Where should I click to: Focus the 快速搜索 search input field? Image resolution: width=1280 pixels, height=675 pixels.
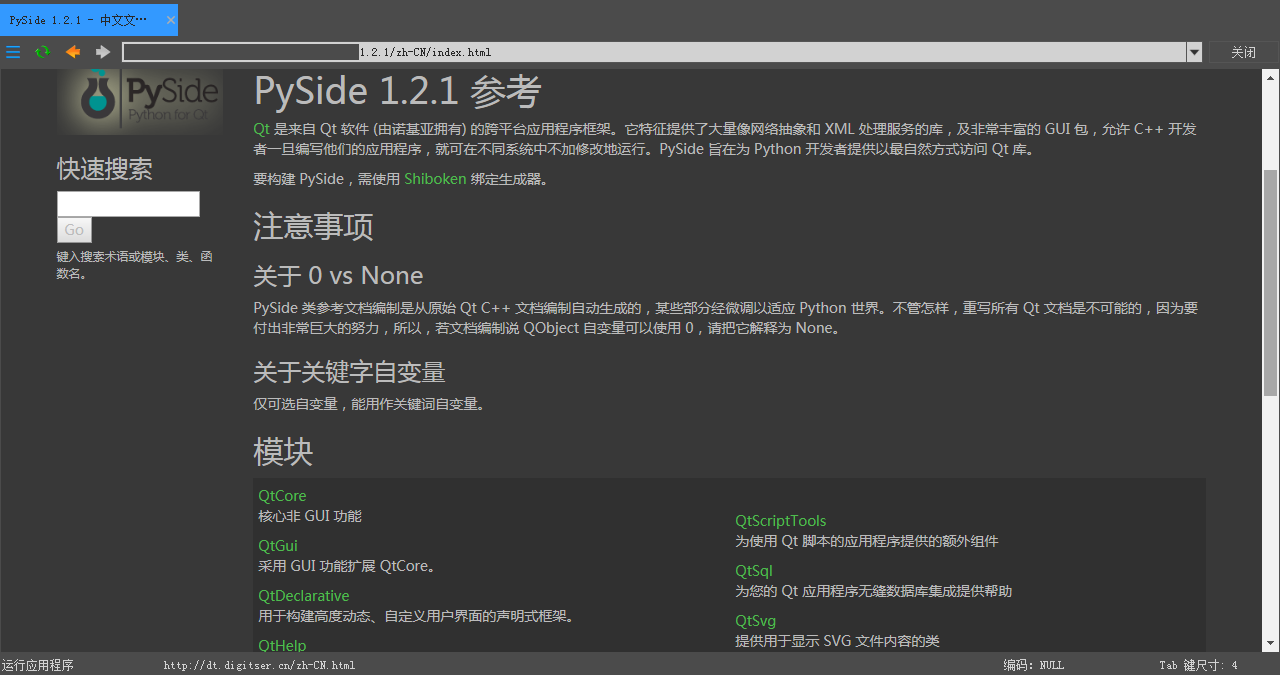pos(128,203)
